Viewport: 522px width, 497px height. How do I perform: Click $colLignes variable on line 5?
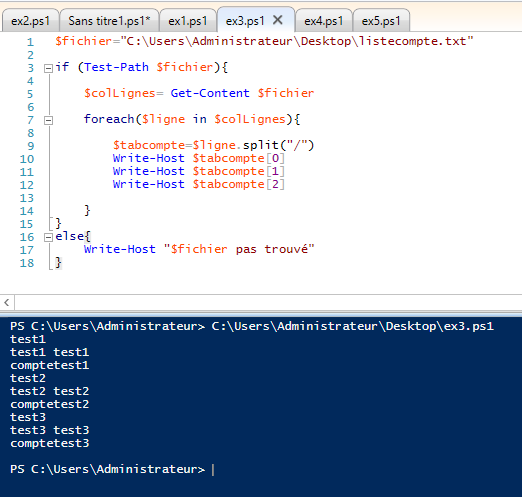click(119, 93)
